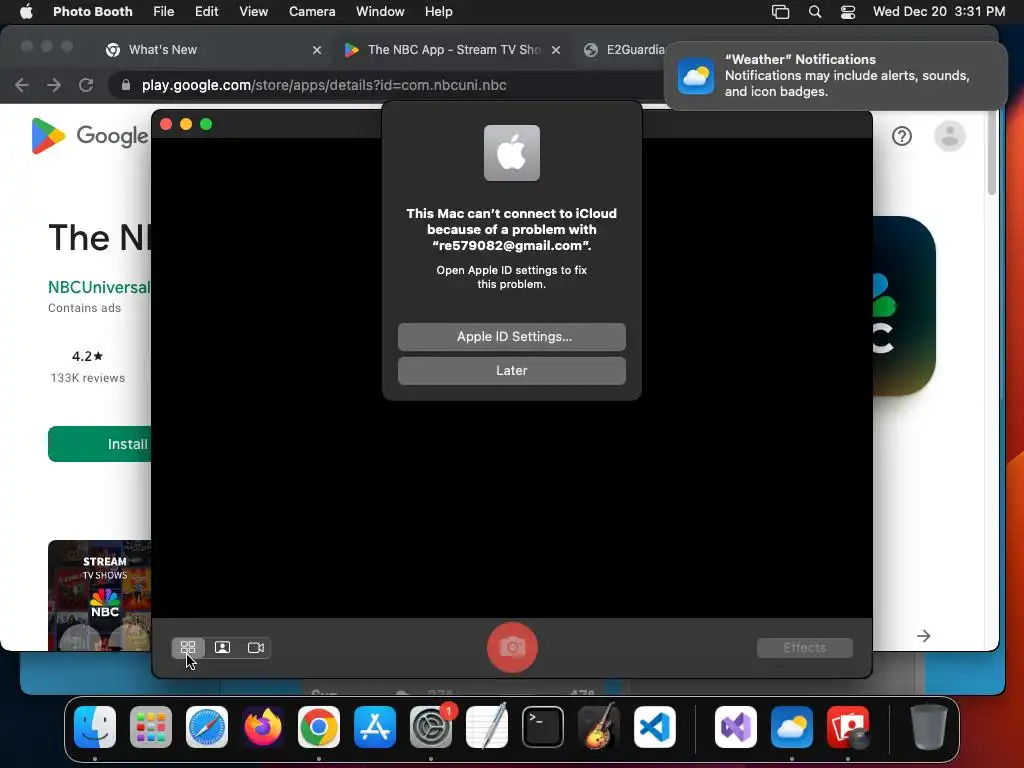Open Control Center in menu bar
The width and height of the screenshot is (1024, 768).
[848, 11]
